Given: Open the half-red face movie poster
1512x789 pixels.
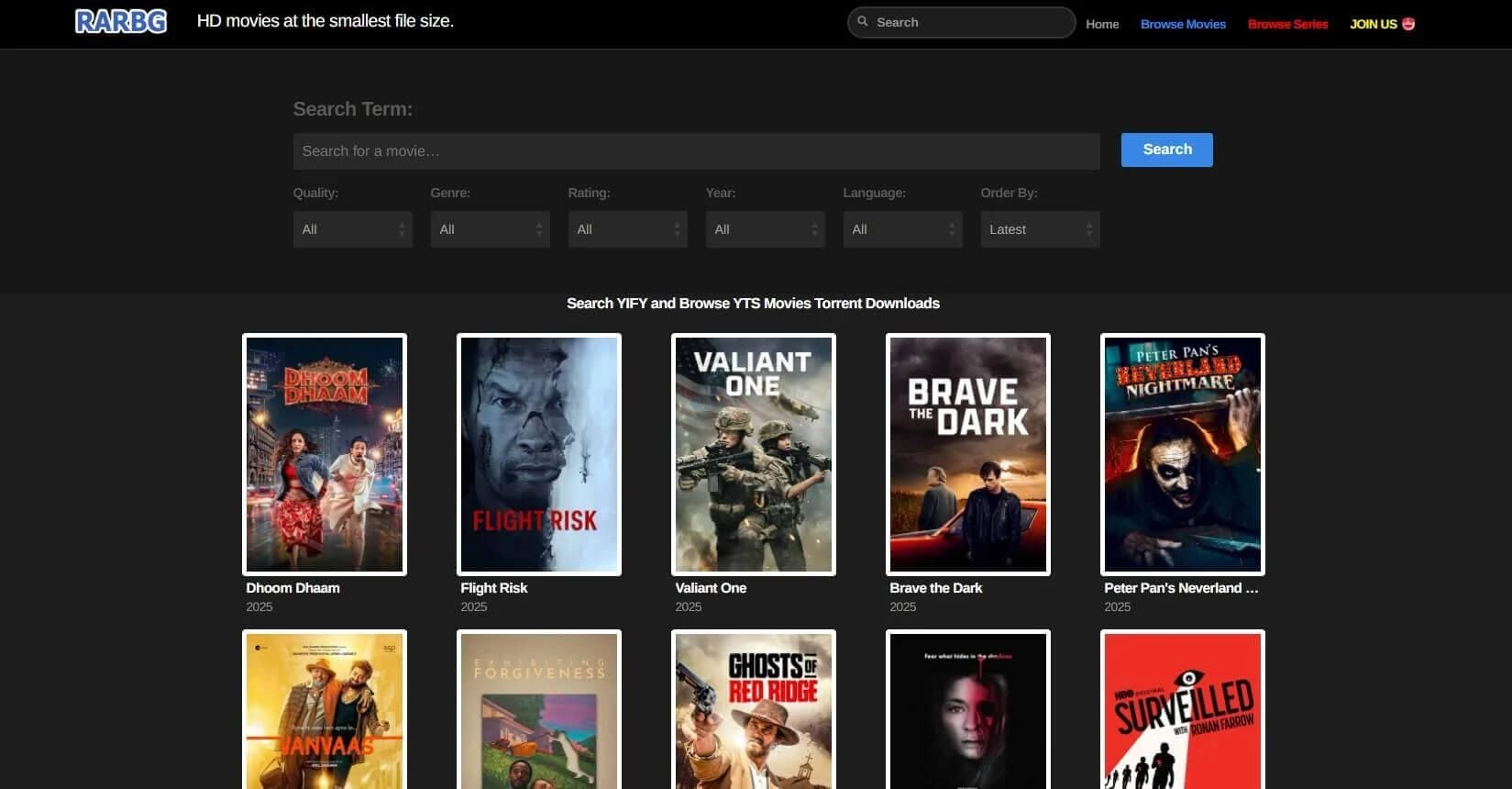Looking at the screenshot, I should click(968, 709).
